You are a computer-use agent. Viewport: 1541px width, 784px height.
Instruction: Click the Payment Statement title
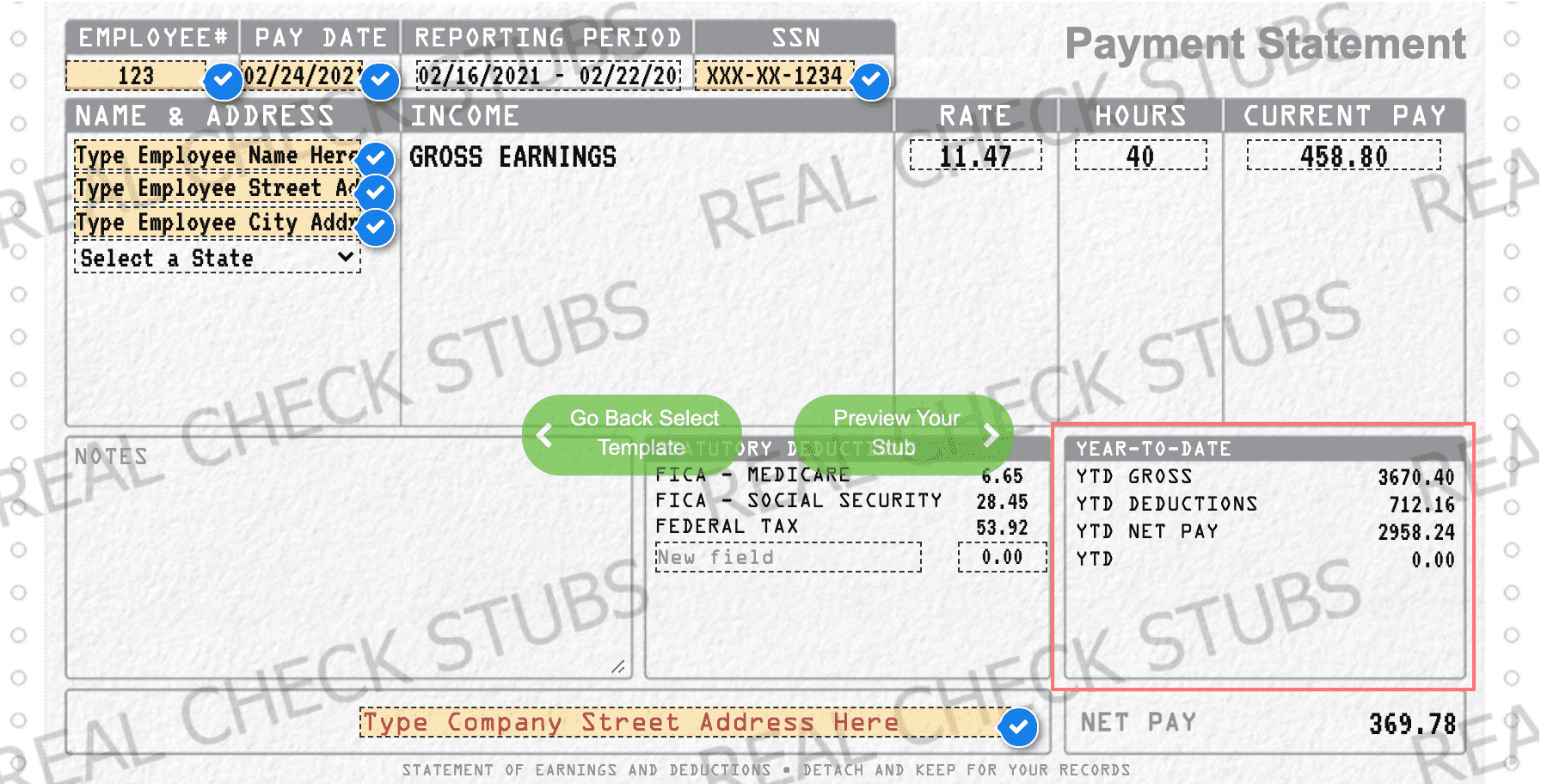(1265, 44)
